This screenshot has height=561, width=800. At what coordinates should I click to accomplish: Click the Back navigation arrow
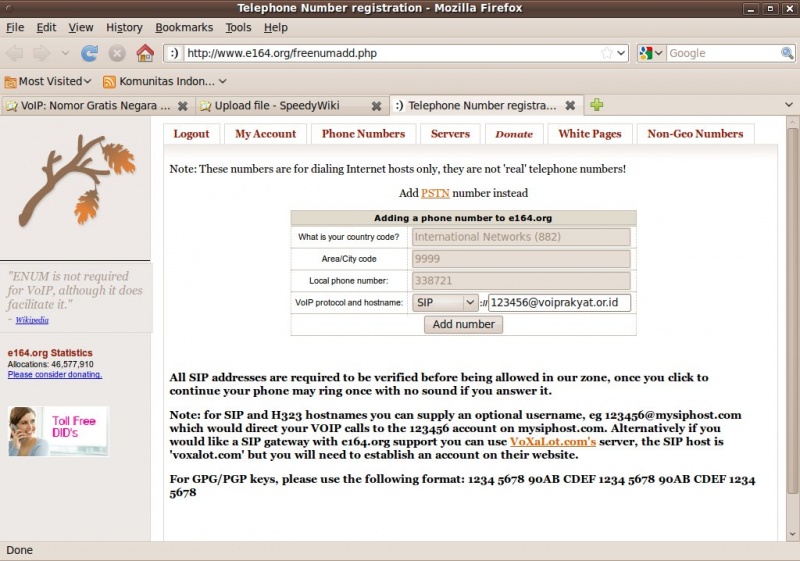[x=15, y=53]
